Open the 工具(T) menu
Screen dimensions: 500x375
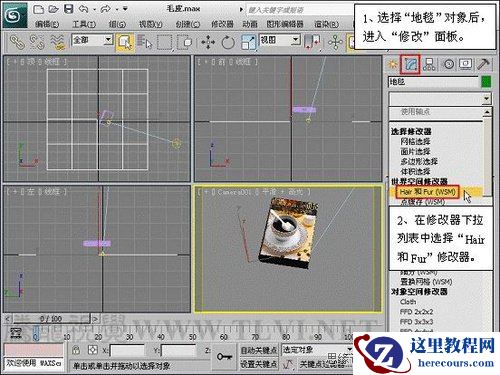[84, 24]
